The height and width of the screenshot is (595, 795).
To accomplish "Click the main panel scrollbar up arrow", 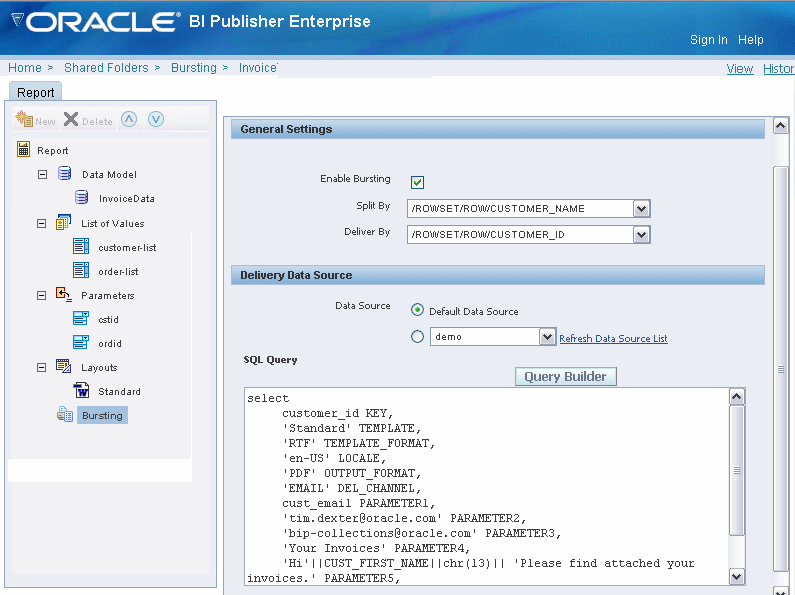I will point(781,125).
